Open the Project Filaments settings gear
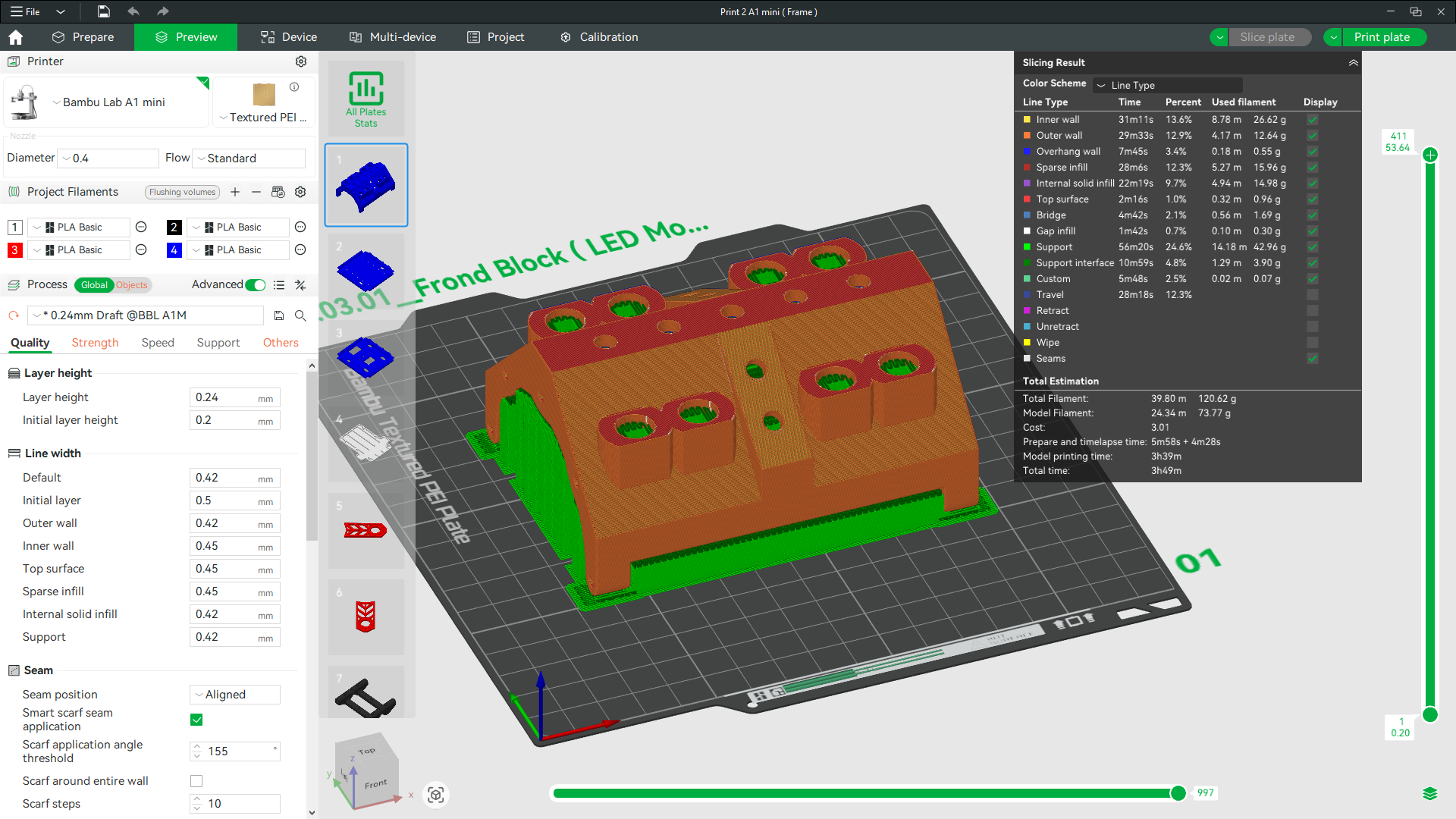The height and width of the screenshot is (819, 1456). 300,192
